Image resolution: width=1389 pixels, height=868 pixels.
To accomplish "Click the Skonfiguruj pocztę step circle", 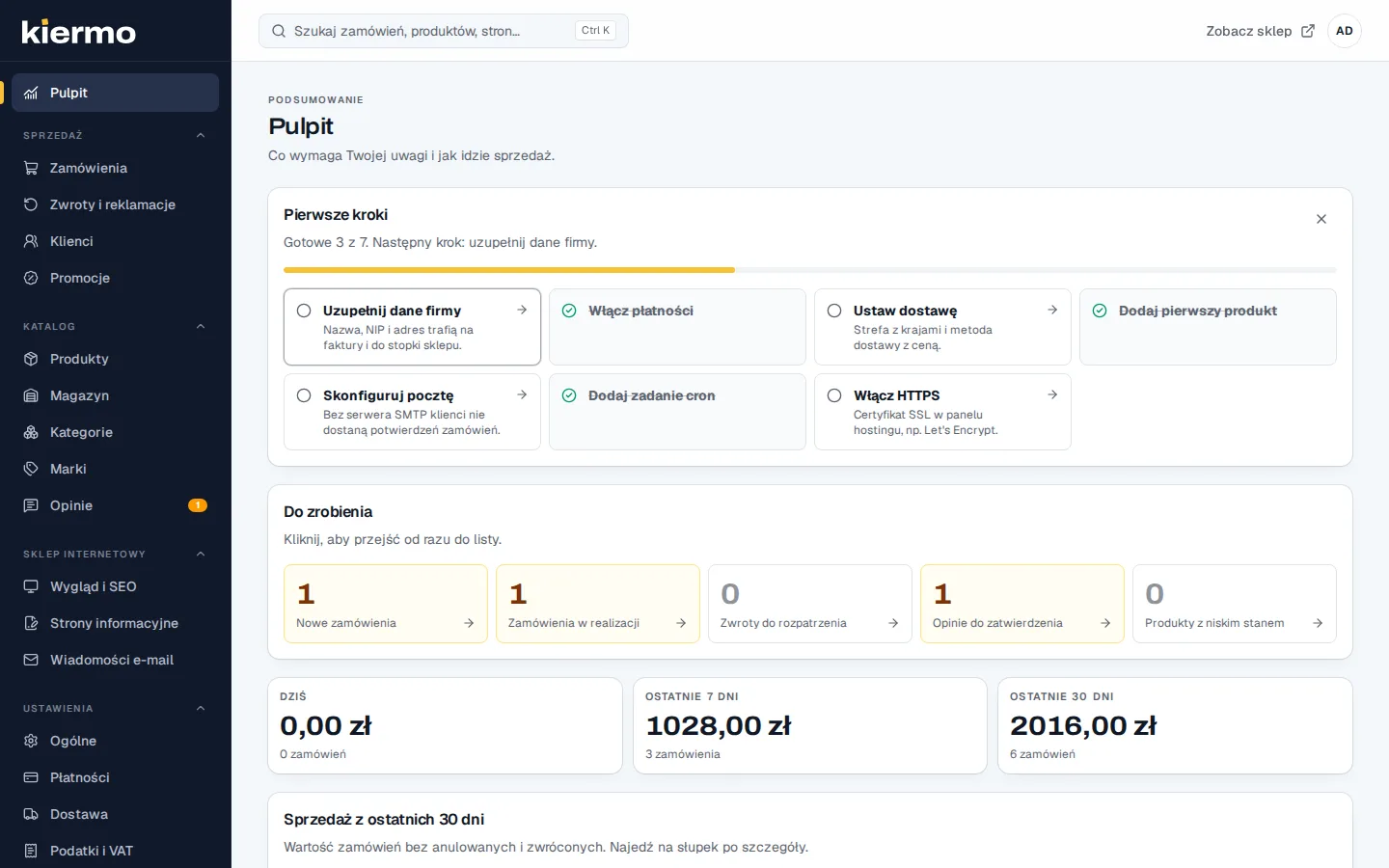I will point(304,395).
